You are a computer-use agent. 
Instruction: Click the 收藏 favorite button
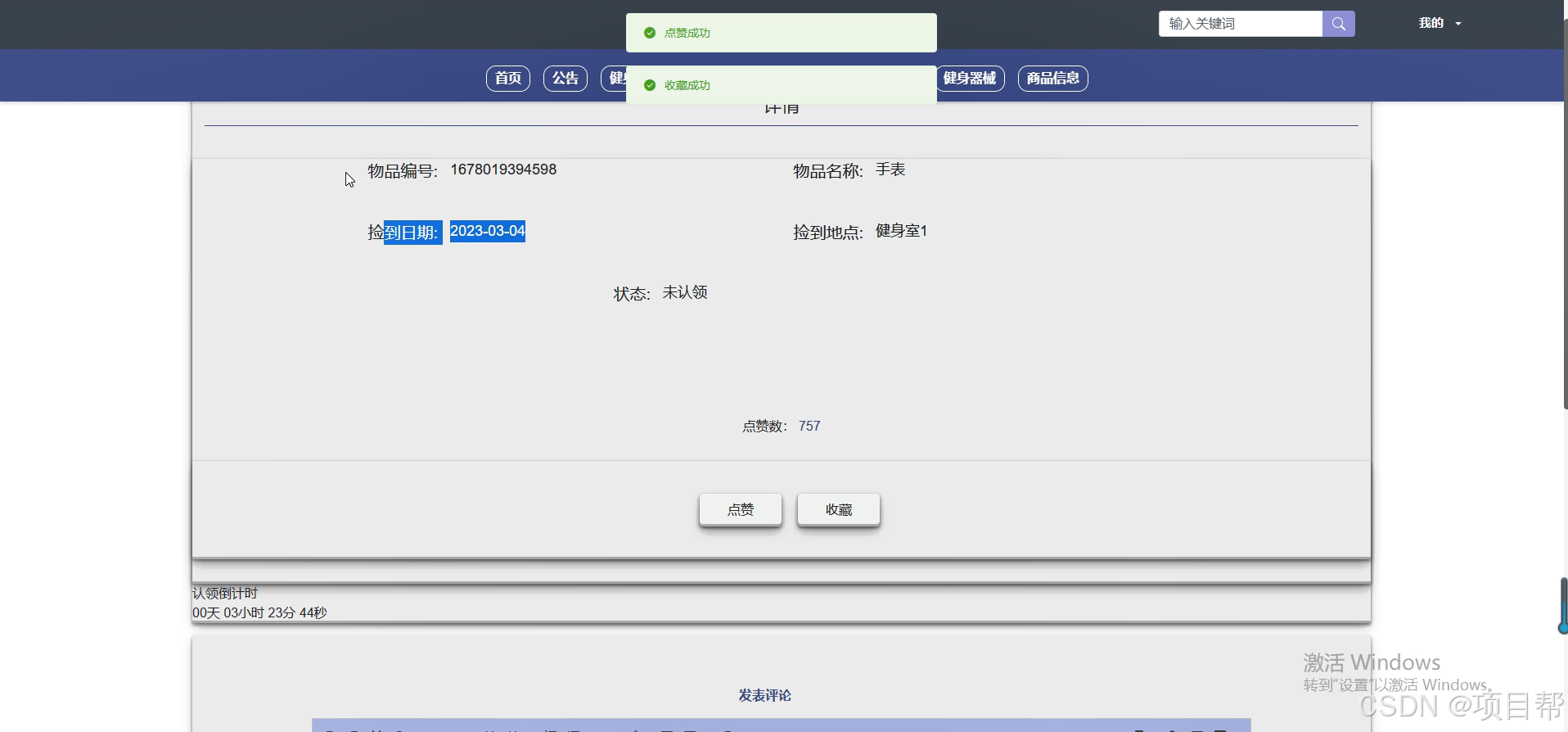839,509
